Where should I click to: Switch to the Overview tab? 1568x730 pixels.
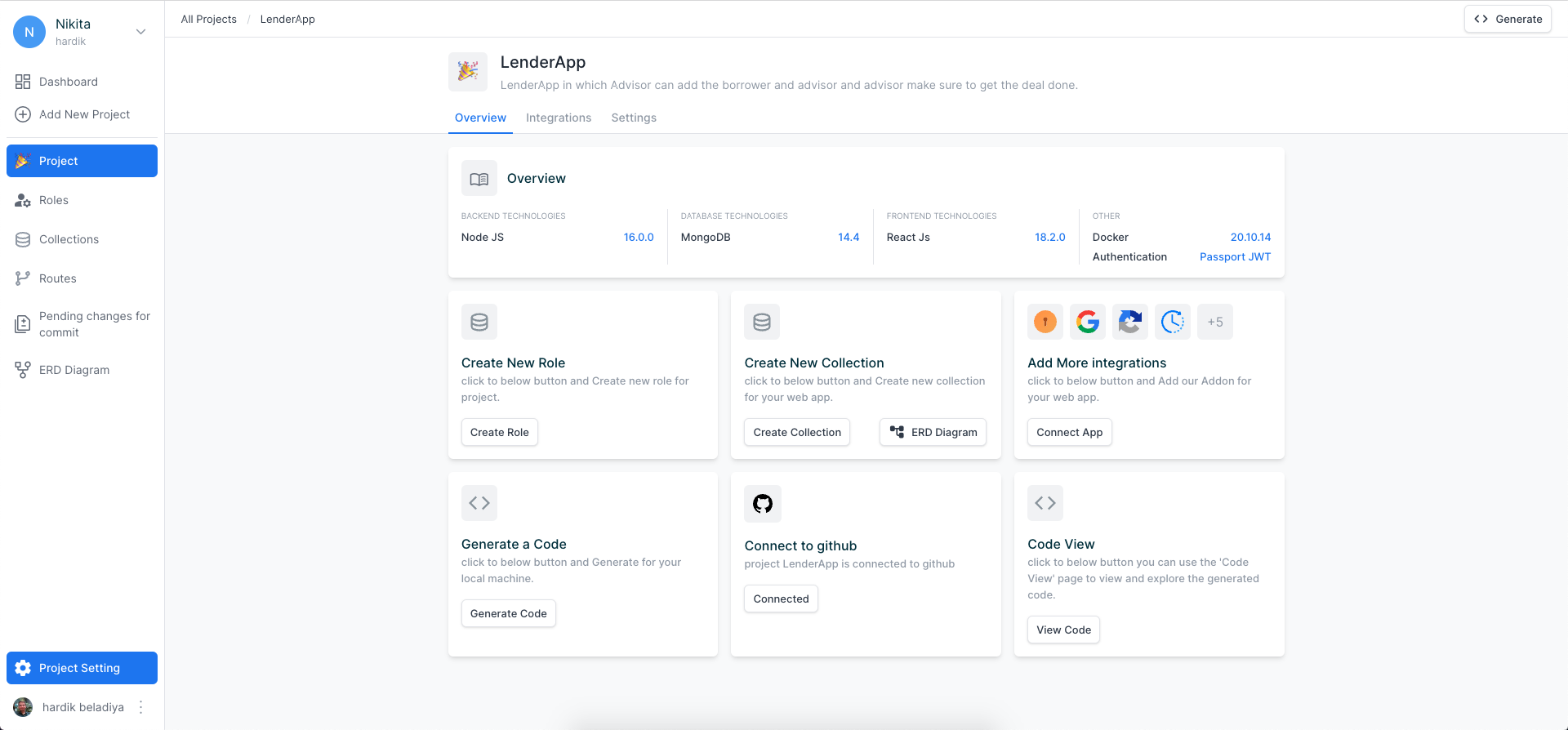(480, 118)
